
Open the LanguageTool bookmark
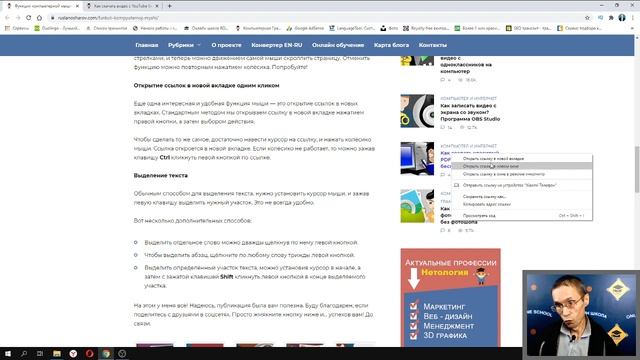(352, 29)
